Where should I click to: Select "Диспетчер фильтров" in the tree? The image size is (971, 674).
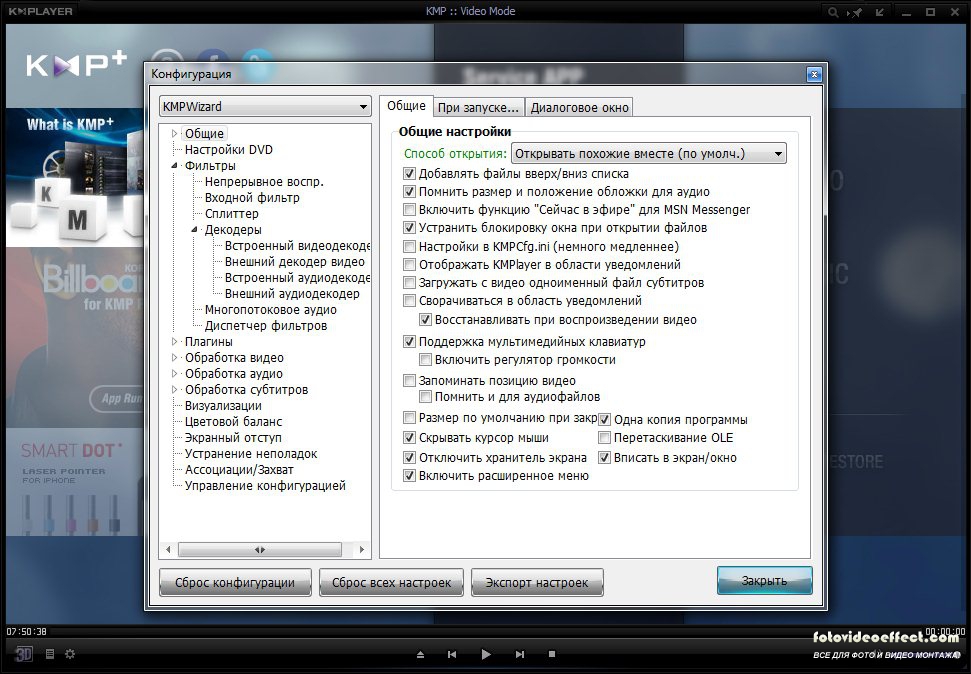point(266,325)
